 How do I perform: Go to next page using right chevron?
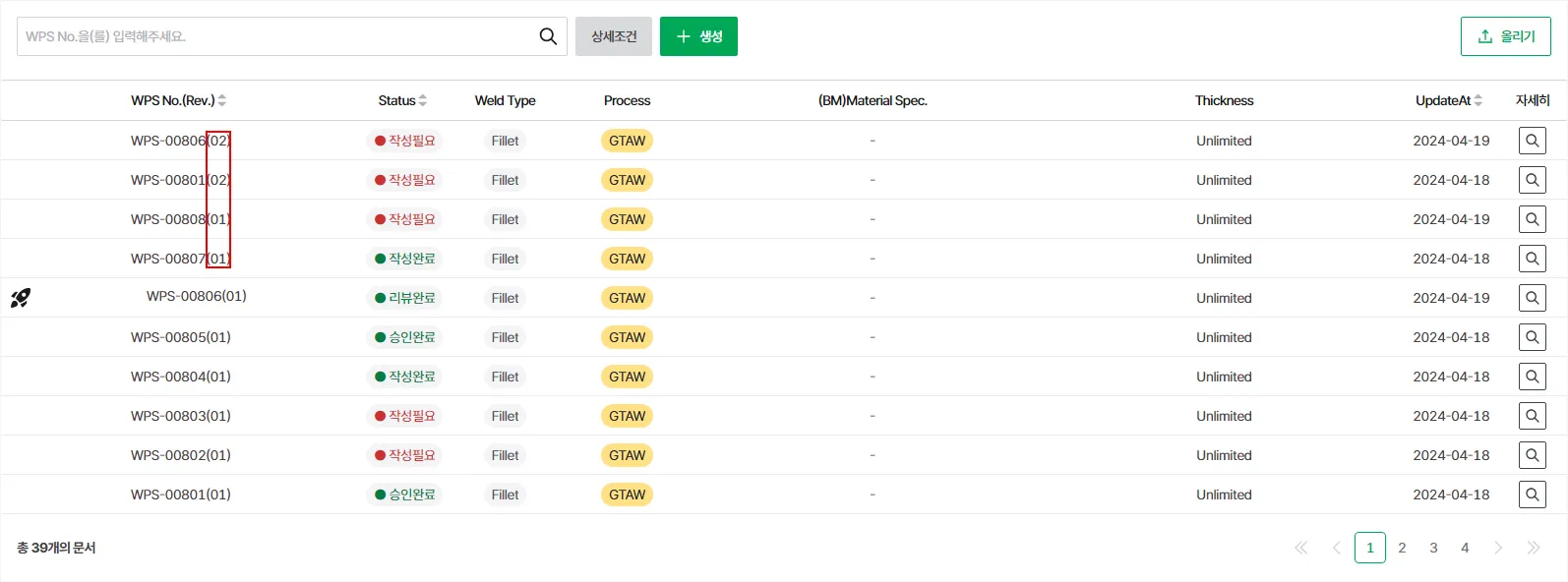click(x=1498, y=548)
